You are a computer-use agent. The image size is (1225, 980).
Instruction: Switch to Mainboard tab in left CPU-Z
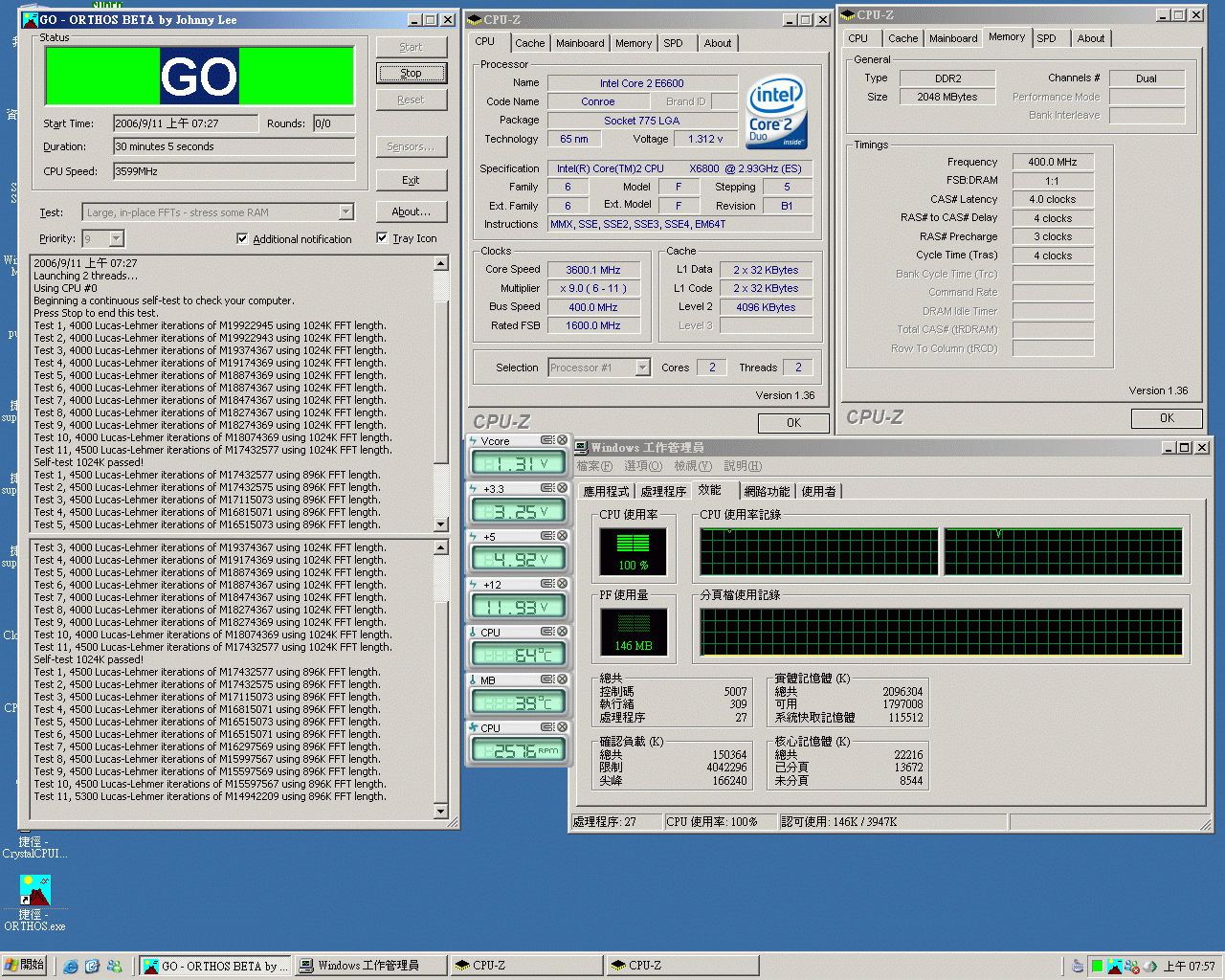(x=580, y=43)
